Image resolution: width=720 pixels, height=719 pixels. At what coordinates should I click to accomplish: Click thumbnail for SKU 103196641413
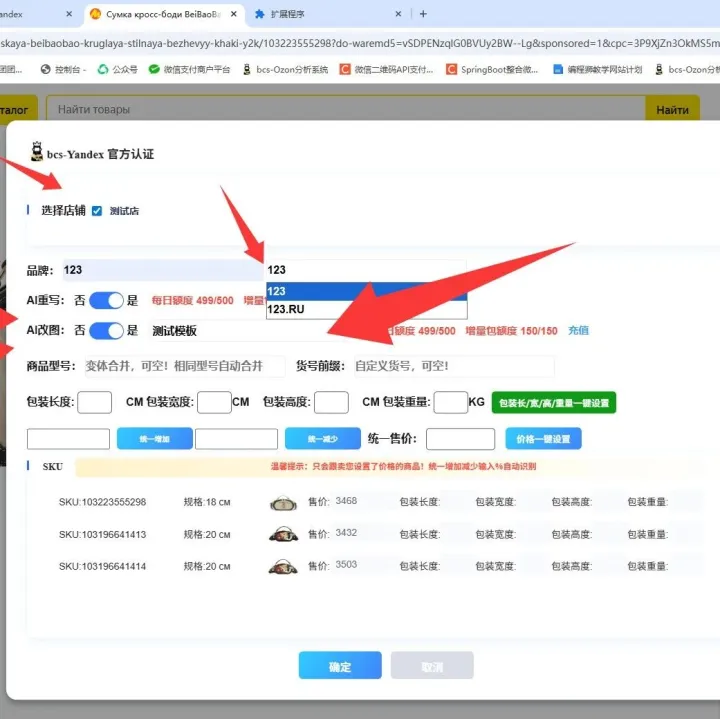pos(283,534)
